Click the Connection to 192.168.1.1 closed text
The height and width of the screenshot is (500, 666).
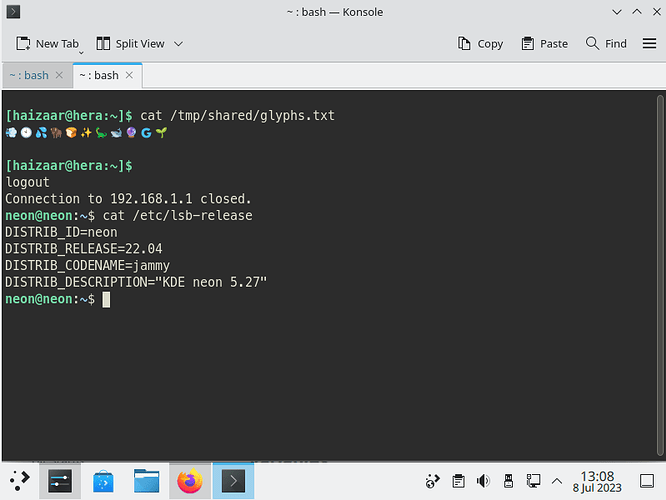coord(128,199)
